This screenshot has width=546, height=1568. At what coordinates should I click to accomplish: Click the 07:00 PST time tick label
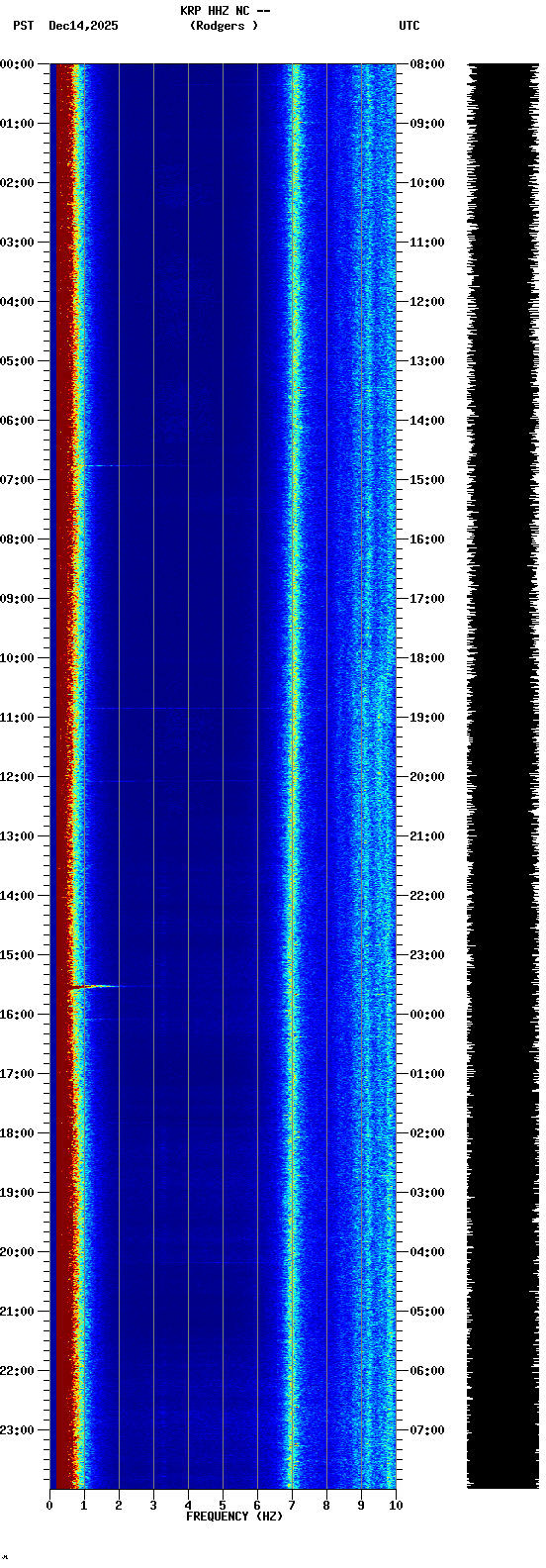17,480
